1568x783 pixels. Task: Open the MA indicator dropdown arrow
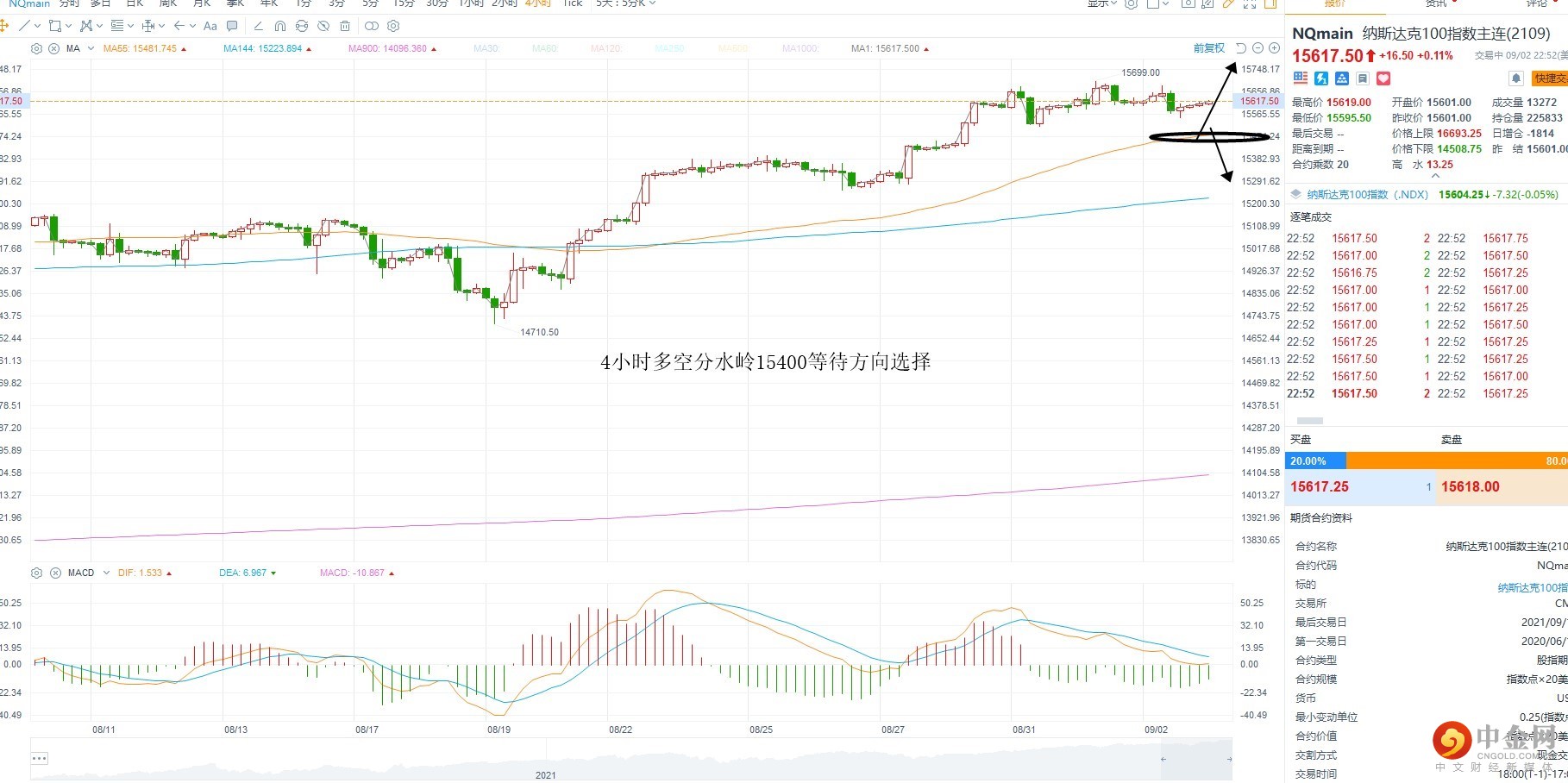[x=91, y=49]
